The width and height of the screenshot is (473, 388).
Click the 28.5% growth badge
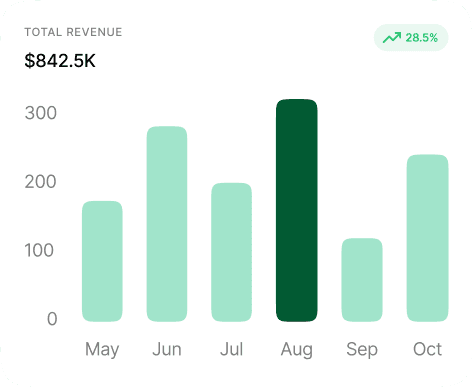411,38
